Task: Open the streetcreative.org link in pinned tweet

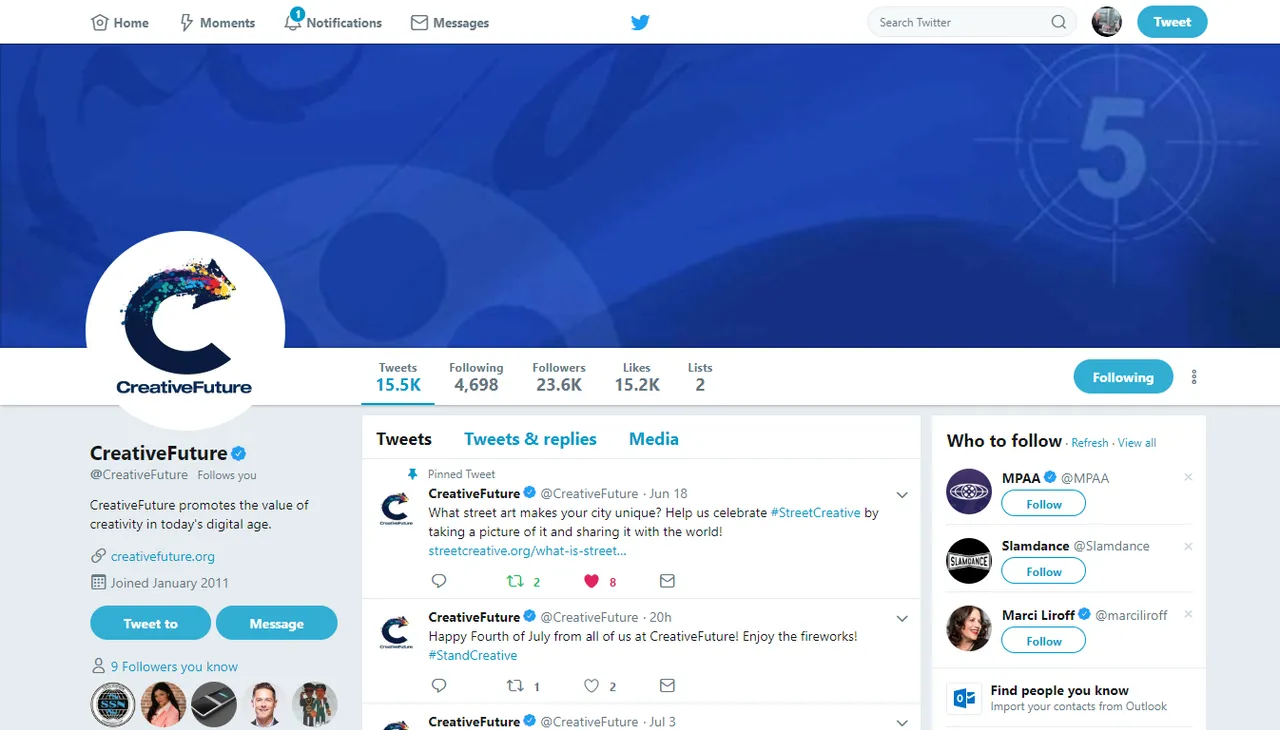Action: click(528, 551)
